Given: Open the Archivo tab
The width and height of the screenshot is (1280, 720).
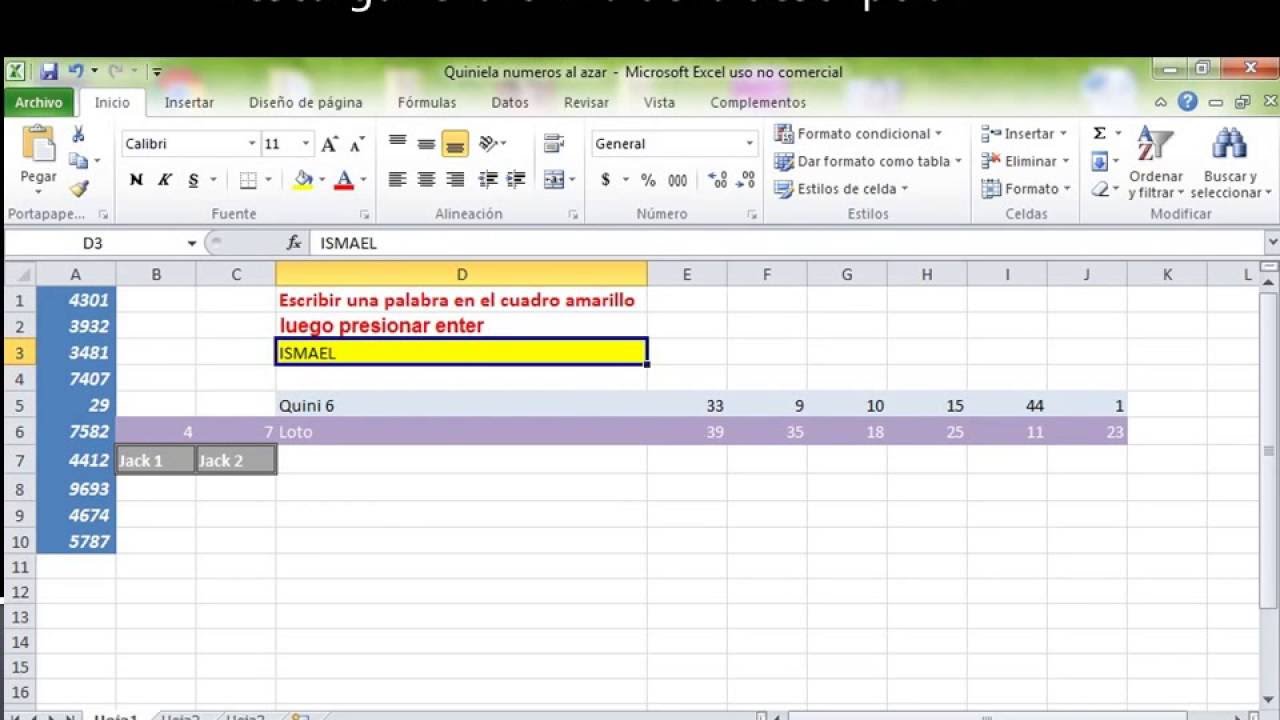Looking at the screenshot, I should (x=39, y=102).
